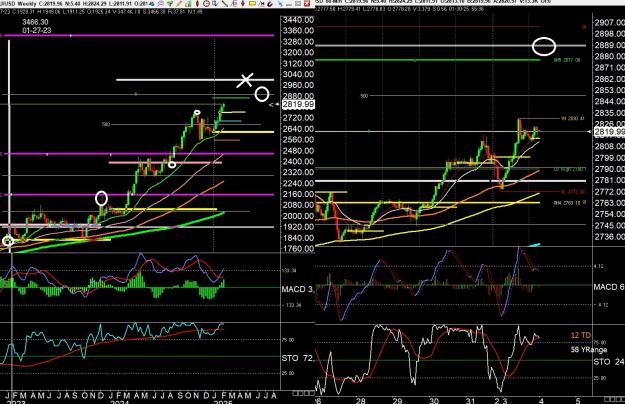
Task: Click the 58 YRange label
Action: [589, 349]
